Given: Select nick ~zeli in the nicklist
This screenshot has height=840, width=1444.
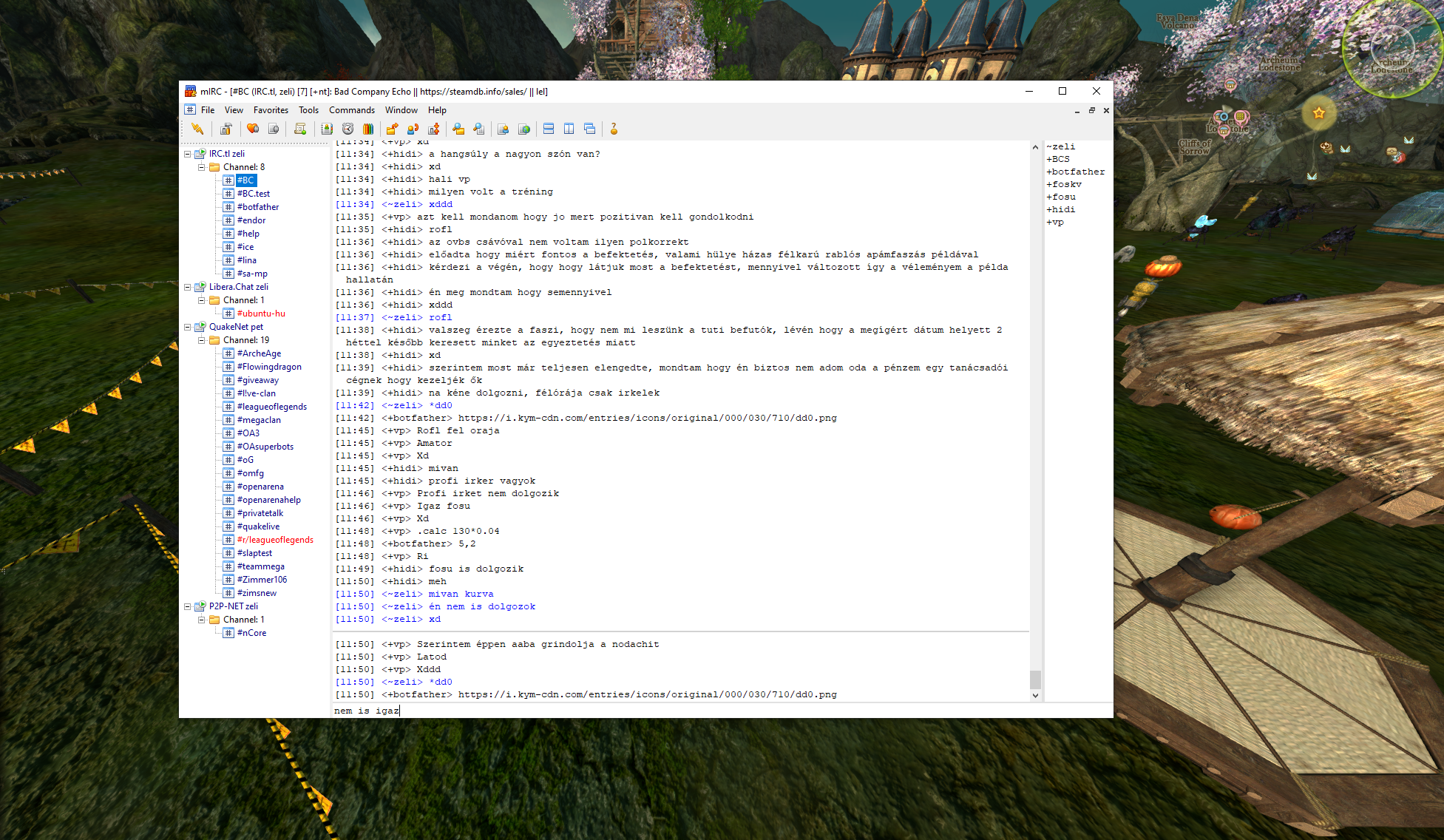Looking at the screenshot, I should 1061,146.
